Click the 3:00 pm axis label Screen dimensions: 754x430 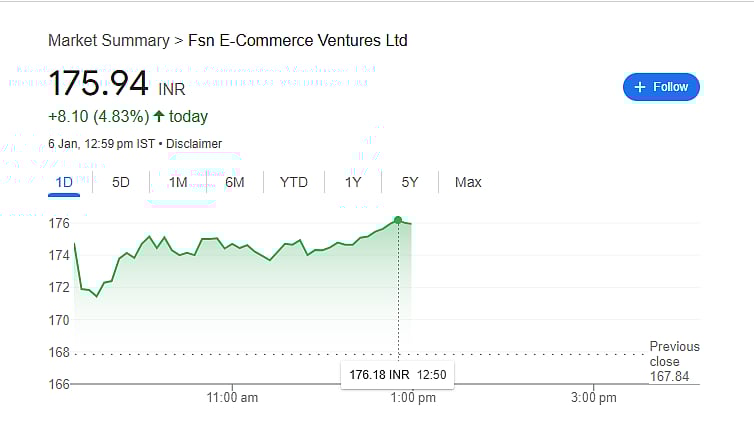(x=593, y=398)
